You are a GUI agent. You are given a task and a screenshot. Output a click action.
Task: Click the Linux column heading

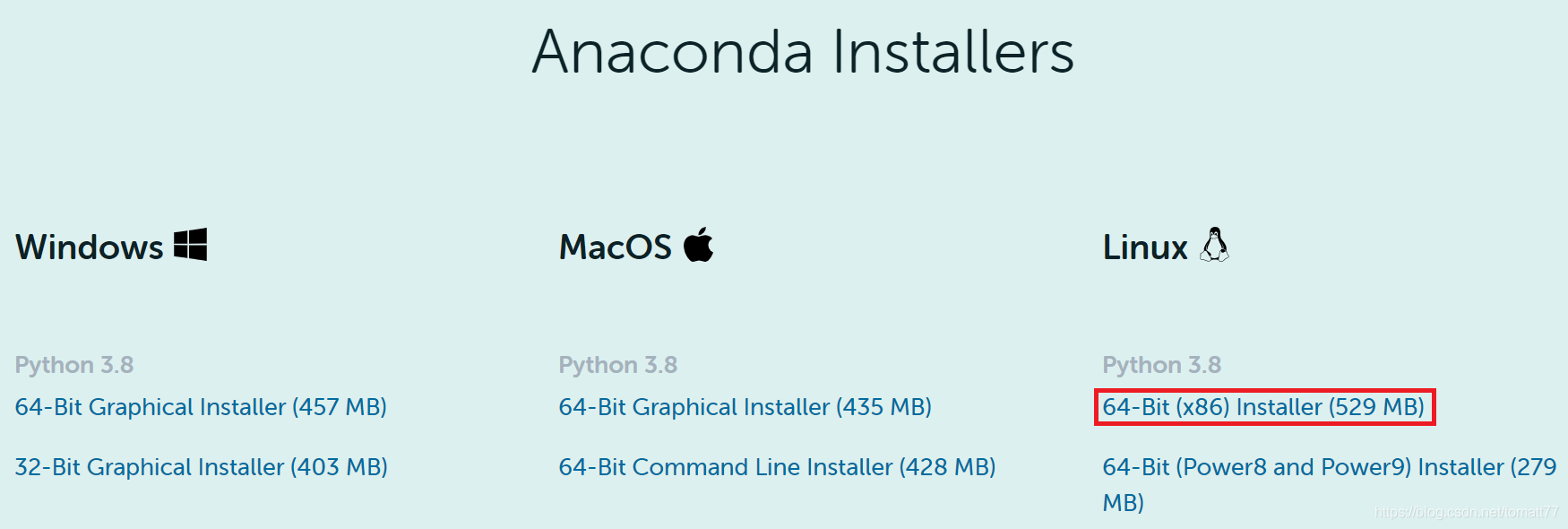[x=1144, y=247]
